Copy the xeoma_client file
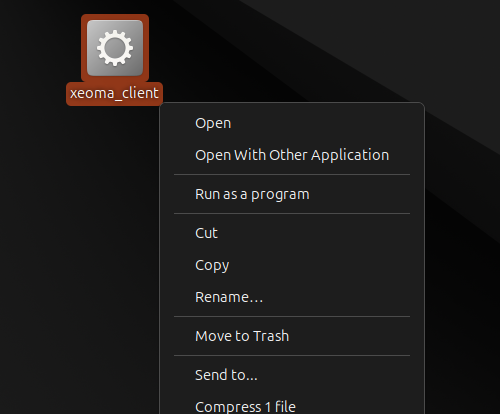The width and height of the screenshot is (500, 414). click(x=292, y=265)
